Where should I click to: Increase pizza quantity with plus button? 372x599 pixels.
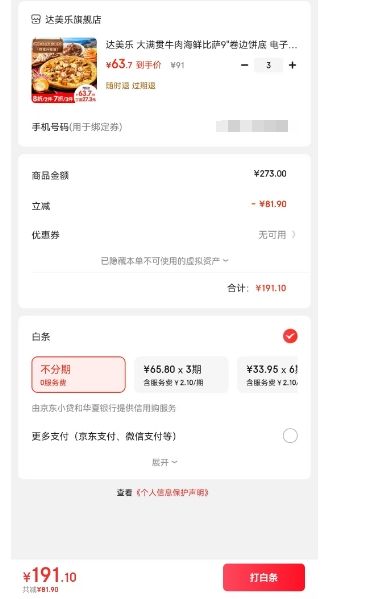[x=293, y=65]
